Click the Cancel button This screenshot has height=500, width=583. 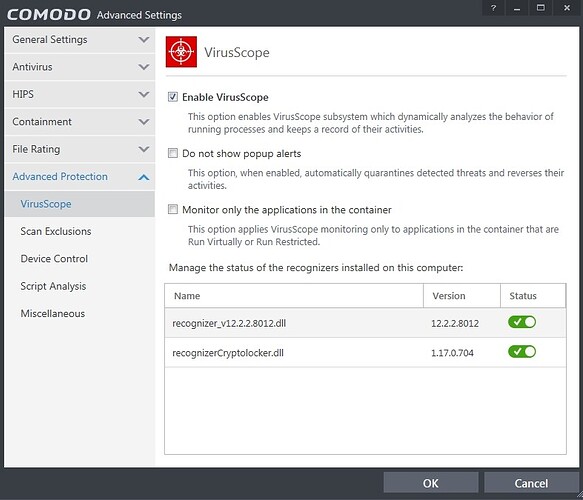(x=531, y=483)
